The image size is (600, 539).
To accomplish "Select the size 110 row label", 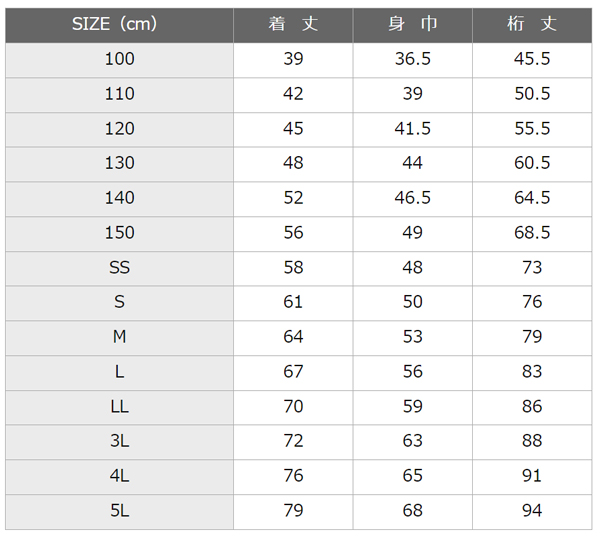I will pos(119,94).
